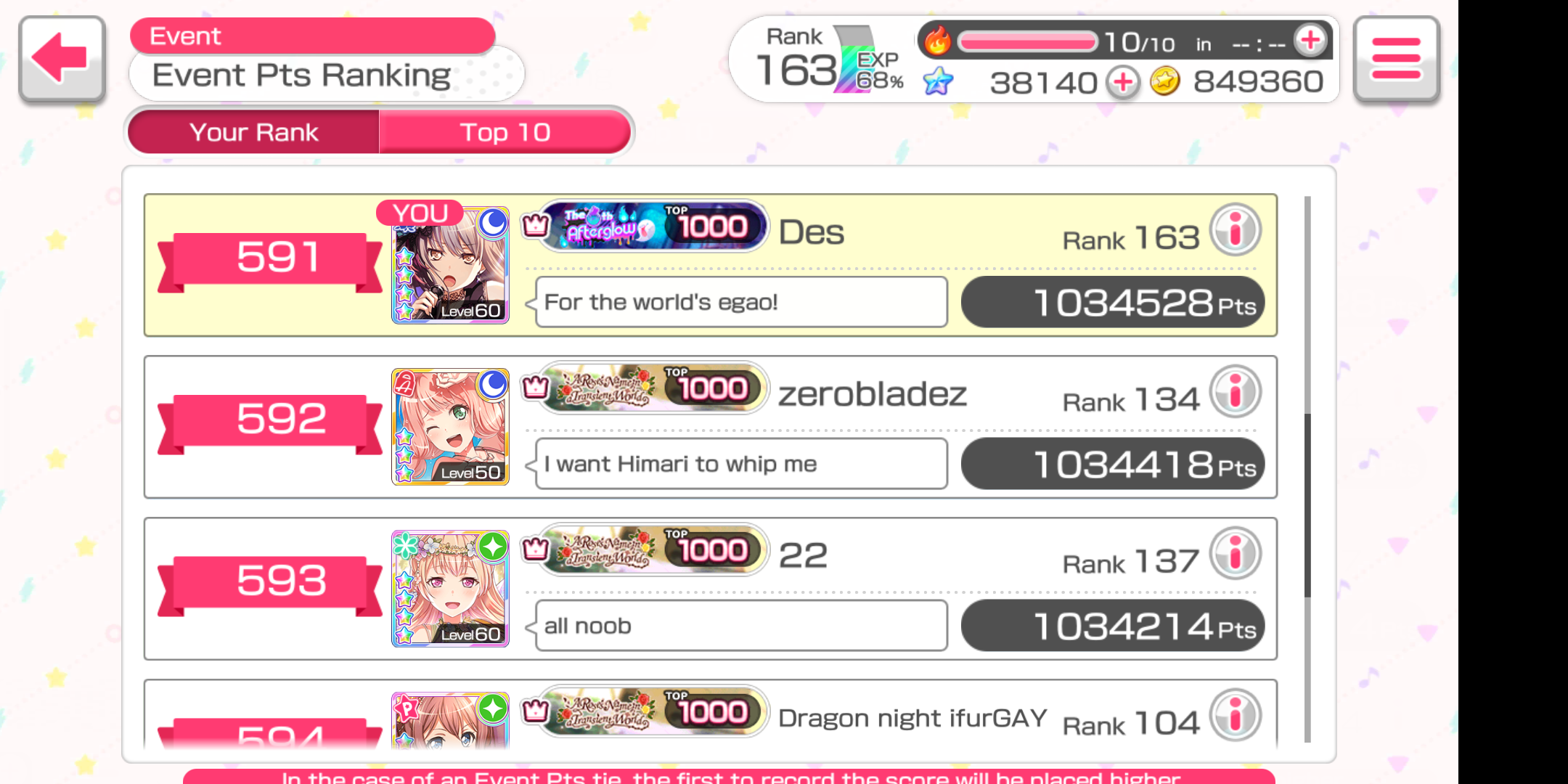The height and width of the screenshot is (784, 1568).
Task: Open info for player 22
Action: (x=1236, y=554)
